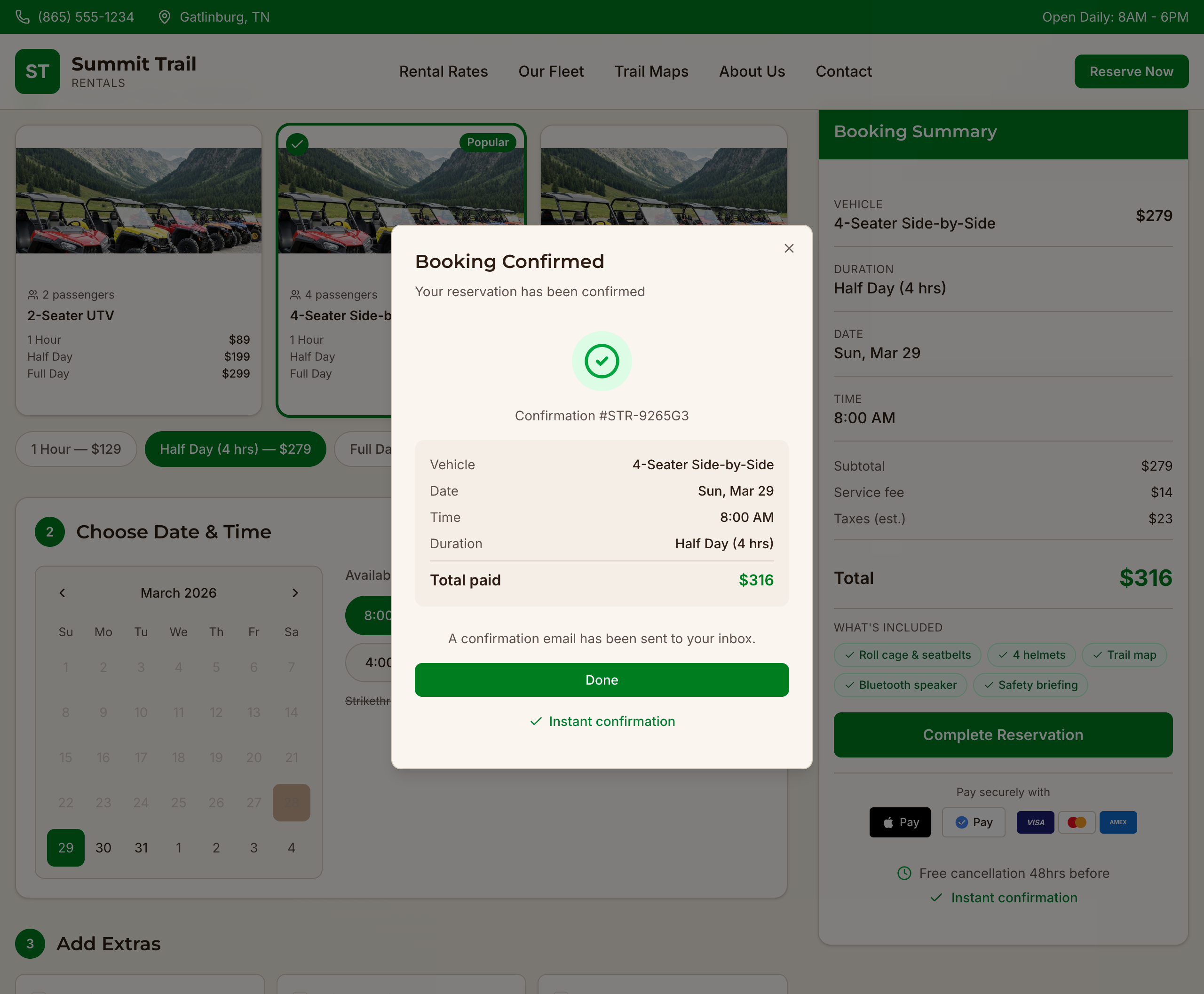Click the Mastercard icon
1204x994 pixels.
pyautogui.click(x=1077, y=822)
